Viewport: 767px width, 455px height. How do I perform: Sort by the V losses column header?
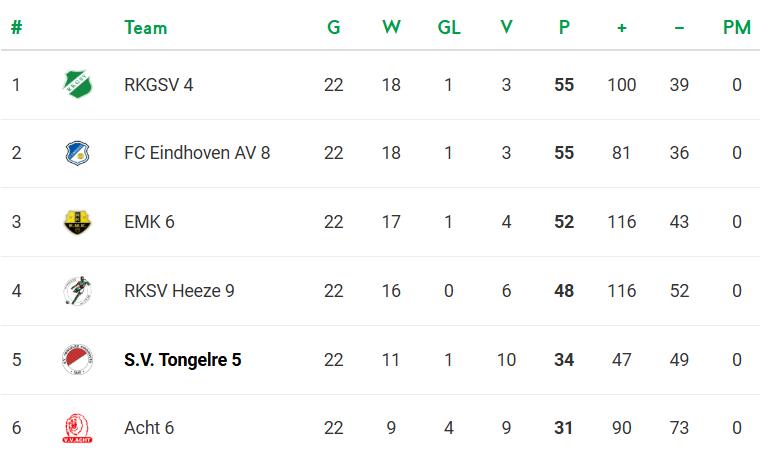(x=506, y=28)
